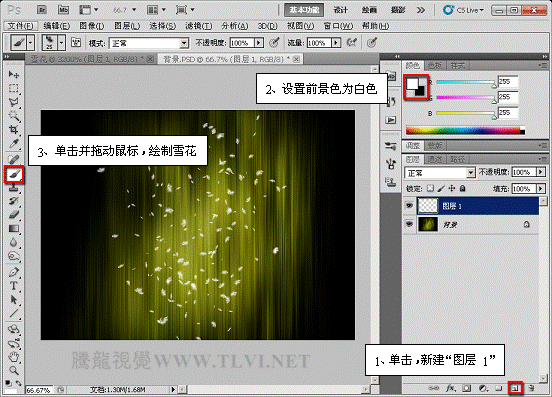Open layer blend mode 正常 dropdown
The height and width of the screenshot is (397, 552).
tap(440, 173)
